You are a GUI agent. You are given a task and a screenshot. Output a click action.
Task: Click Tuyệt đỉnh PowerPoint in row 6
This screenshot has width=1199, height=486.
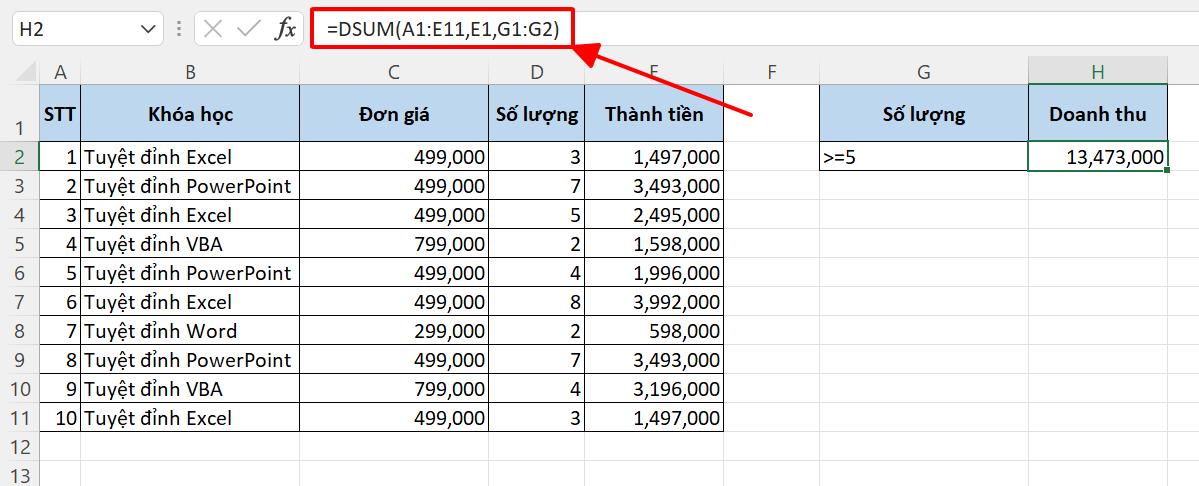(190, 273)
